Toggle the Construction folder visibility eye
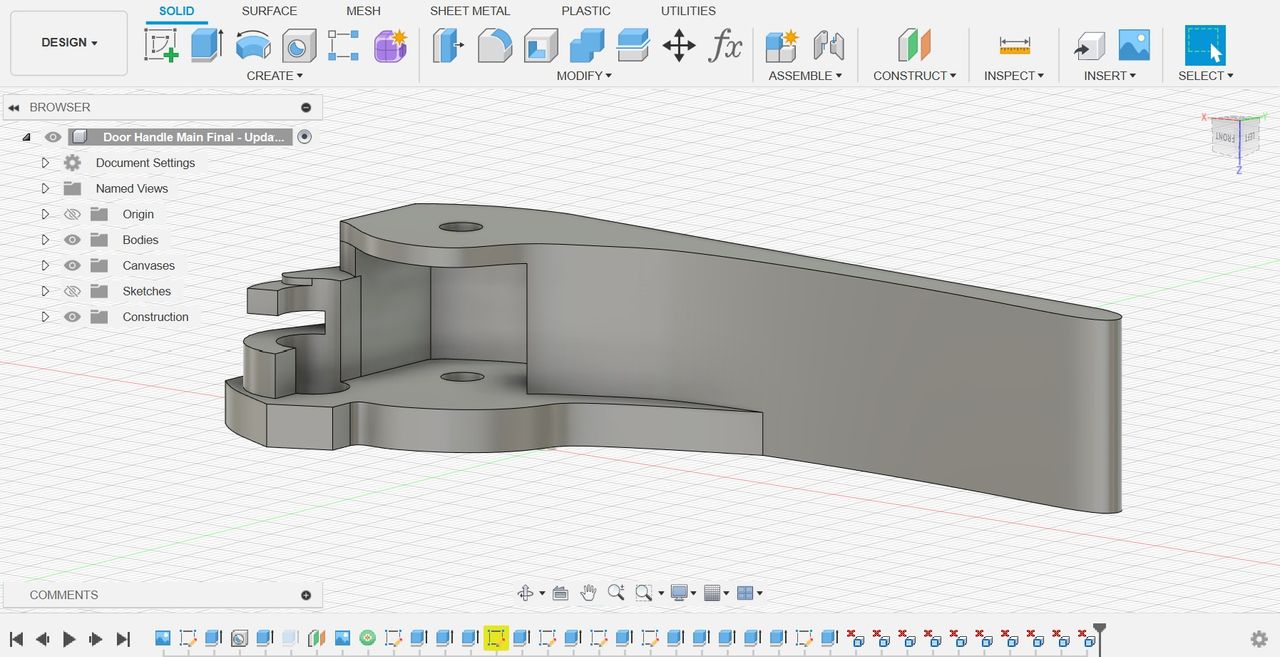 [x=72, y=317]
